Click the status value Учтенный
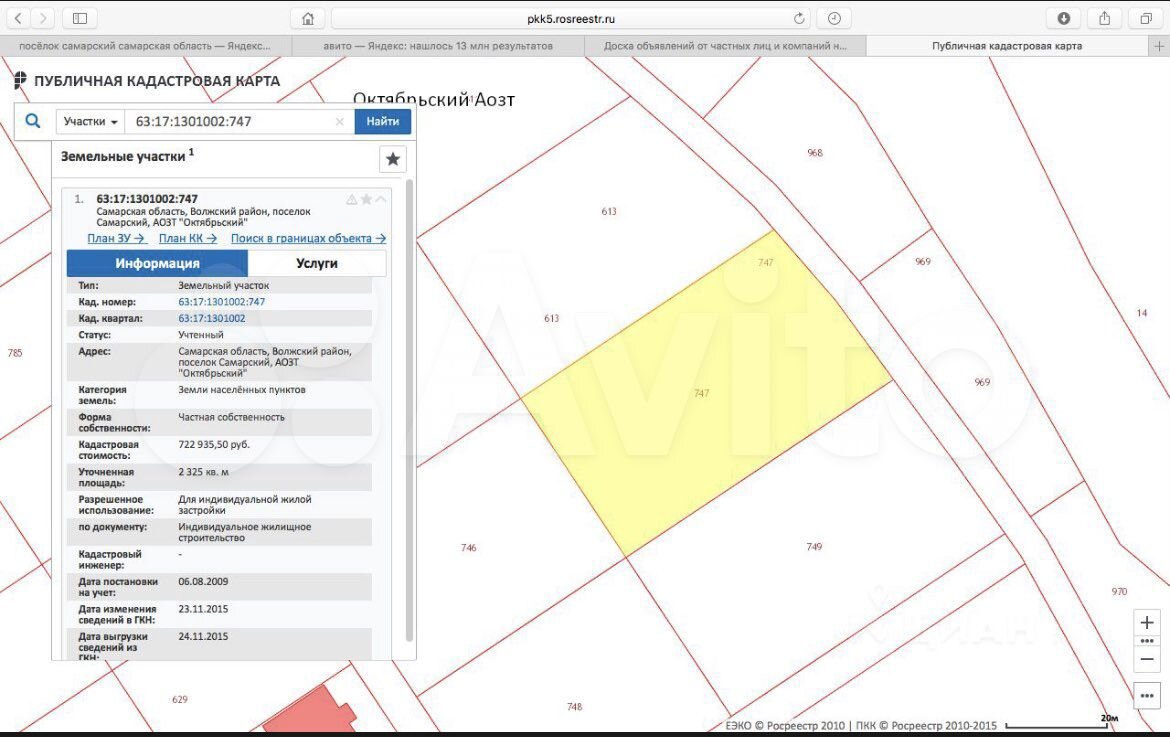The image size is (1170, 737). (201, 335)
